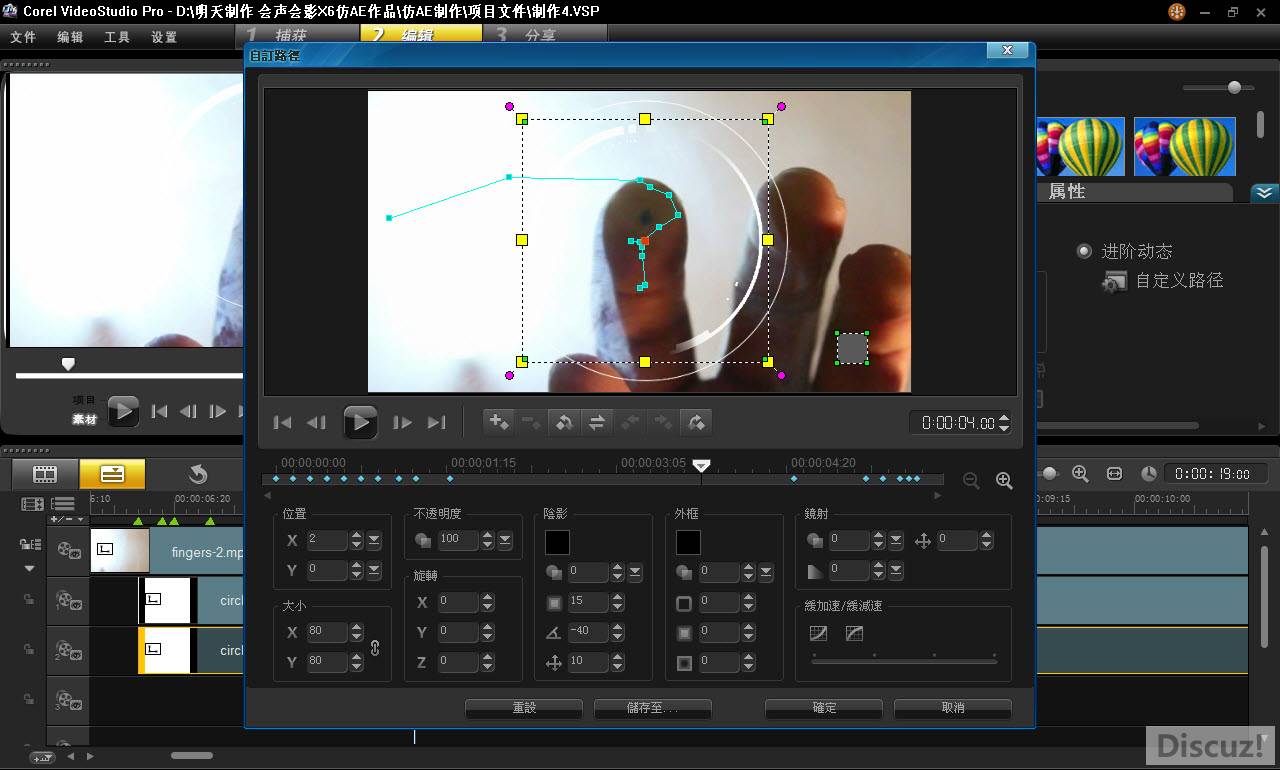Screen dimensions: 1280x770
Task: Play the motion path preview
Action: 360,423
